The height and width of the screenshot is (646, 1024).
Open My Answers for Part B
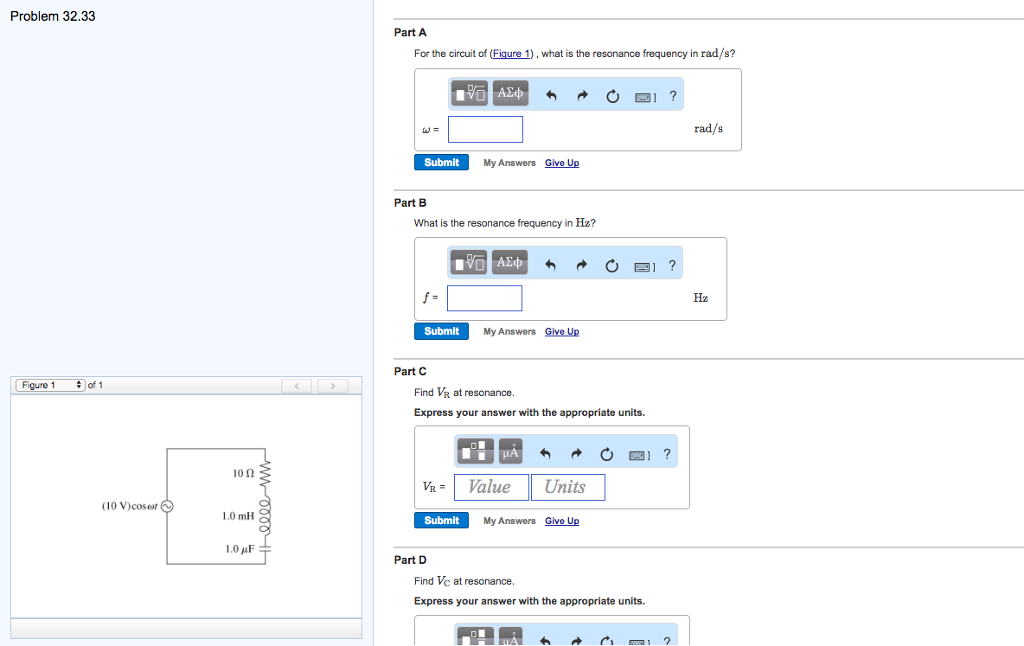point(508,331)
